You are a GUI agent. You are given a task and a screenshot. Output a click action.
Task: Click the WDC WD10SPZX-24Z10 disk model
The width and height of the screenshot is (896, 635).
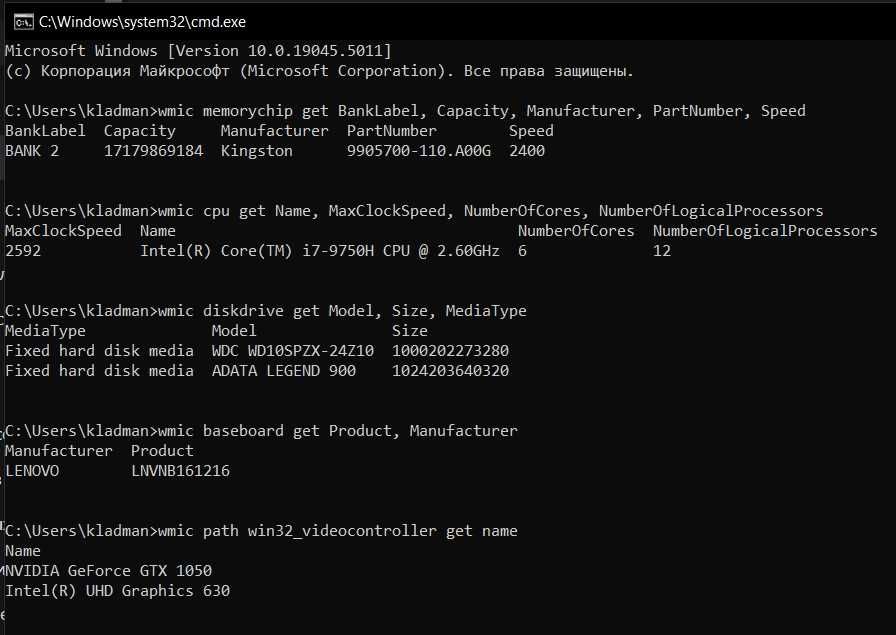coord(293,351)
